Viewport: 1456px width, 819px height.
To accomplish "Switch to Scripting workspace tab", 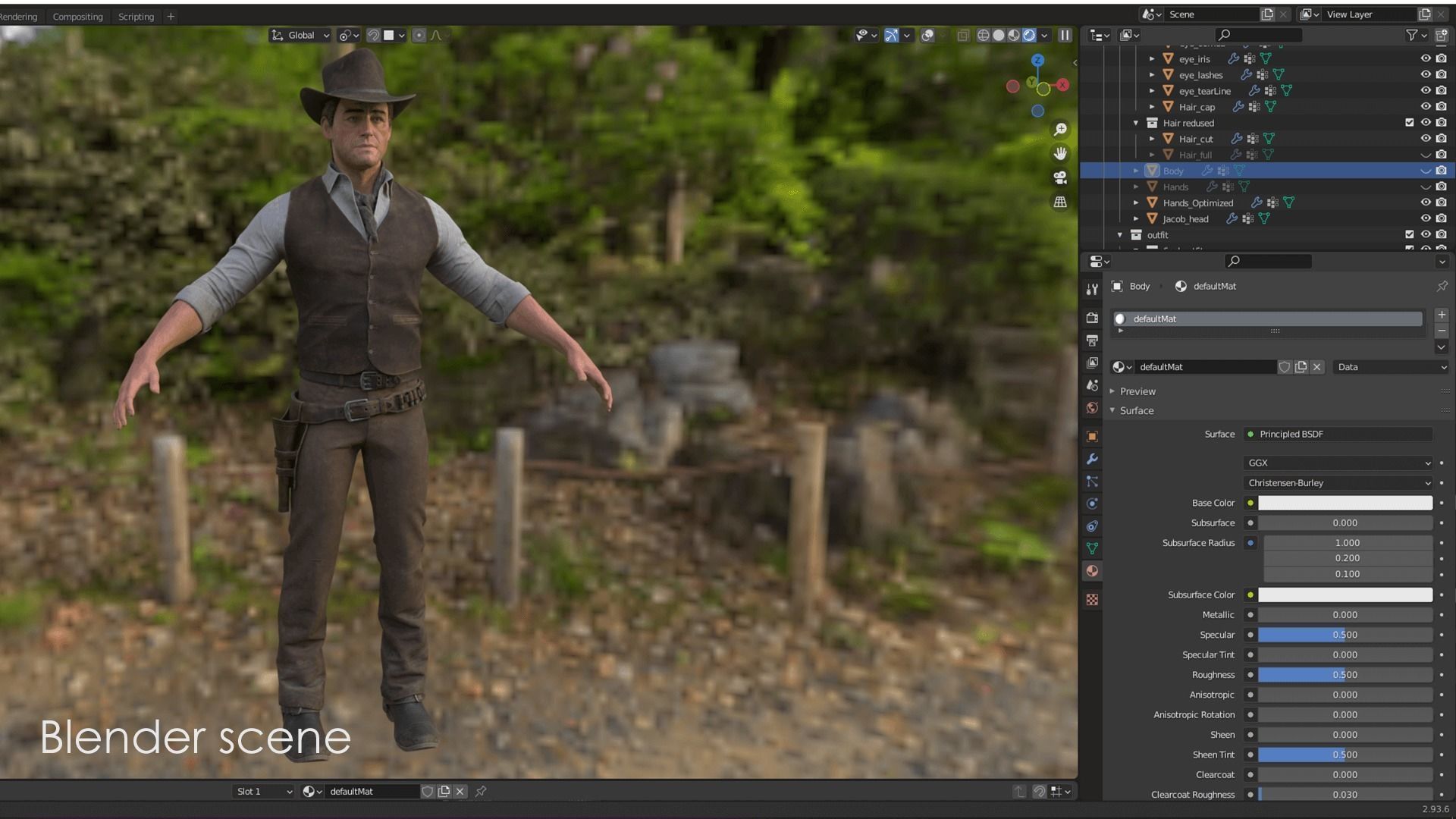I will pos(136,17).
